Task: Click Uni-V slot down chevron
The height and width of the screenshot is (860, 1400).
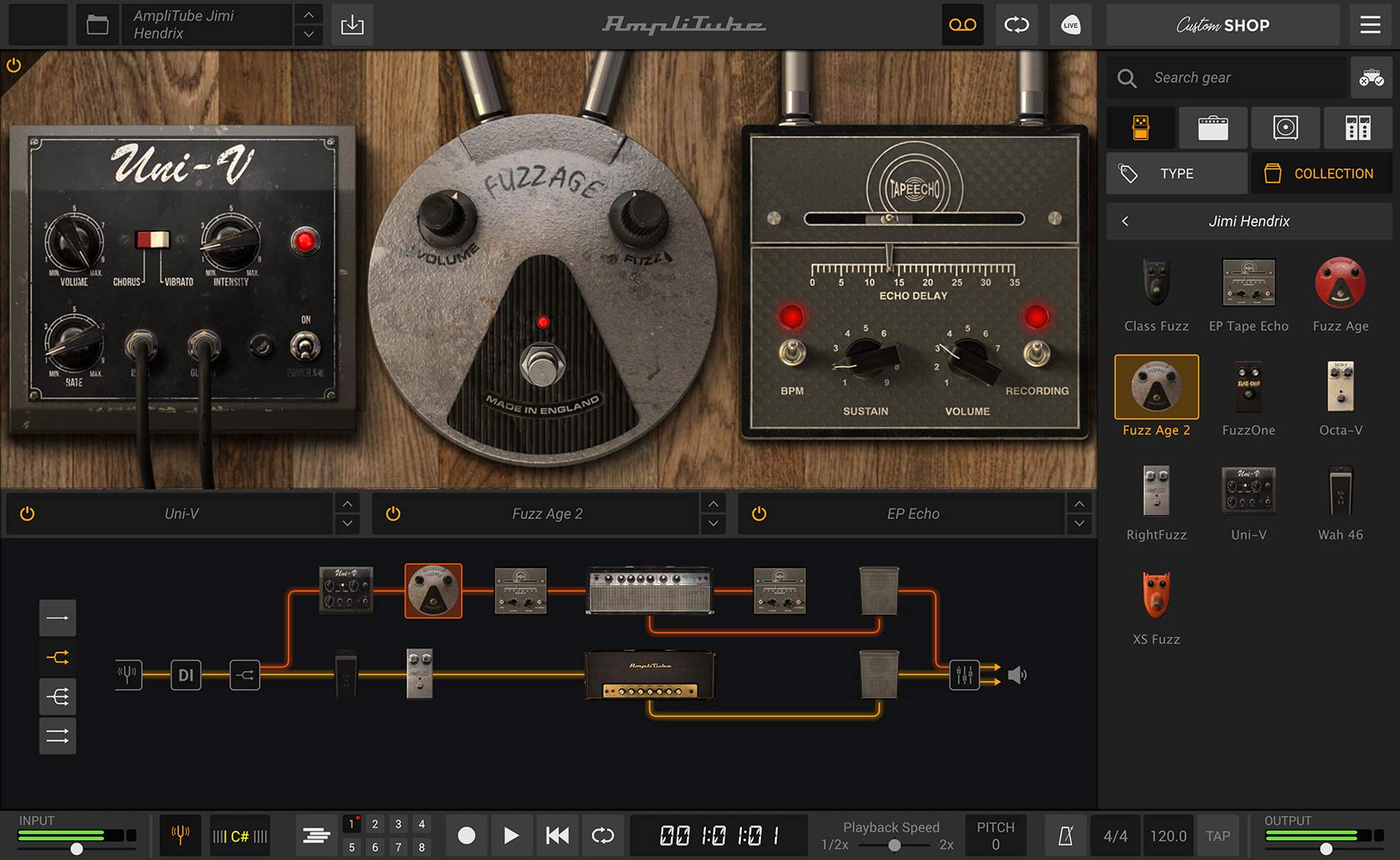Action: 347,523
